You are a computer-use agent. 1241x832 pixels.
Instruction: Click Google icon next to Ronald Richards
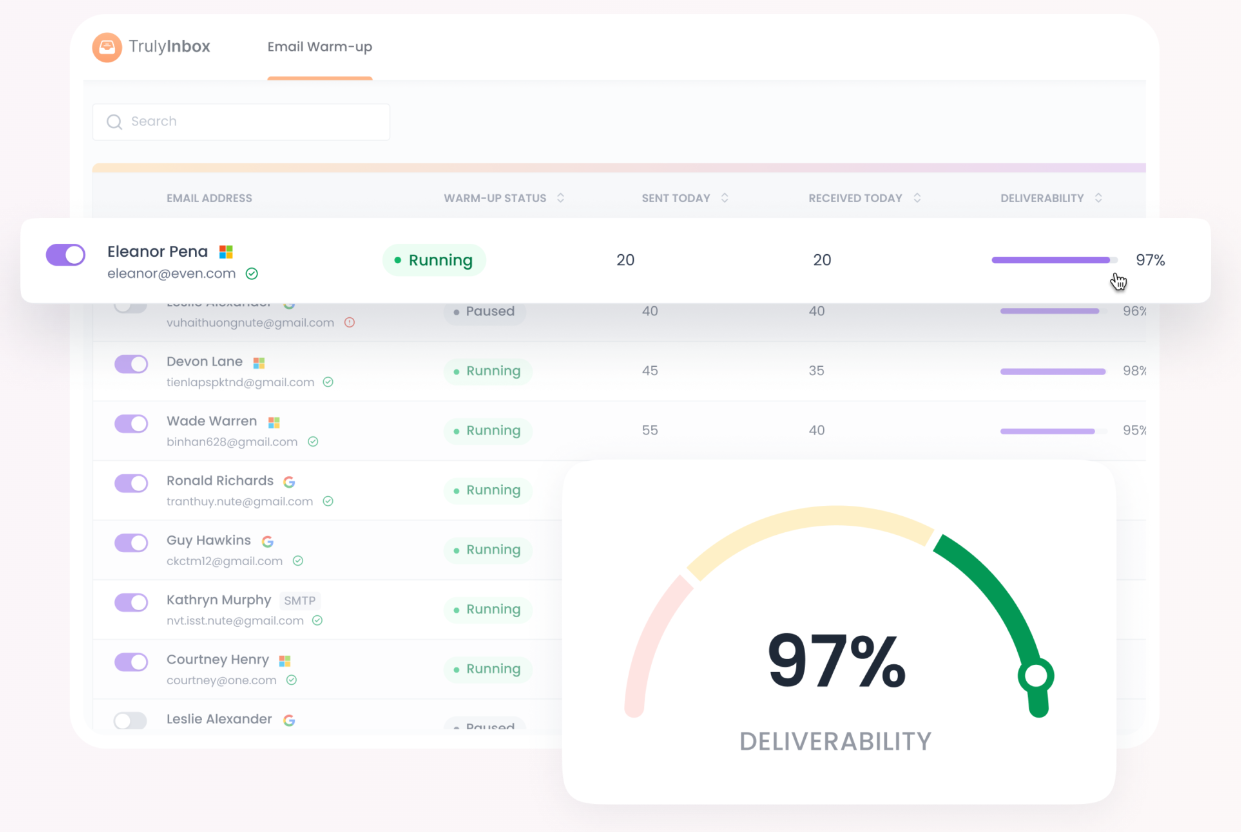289,482
